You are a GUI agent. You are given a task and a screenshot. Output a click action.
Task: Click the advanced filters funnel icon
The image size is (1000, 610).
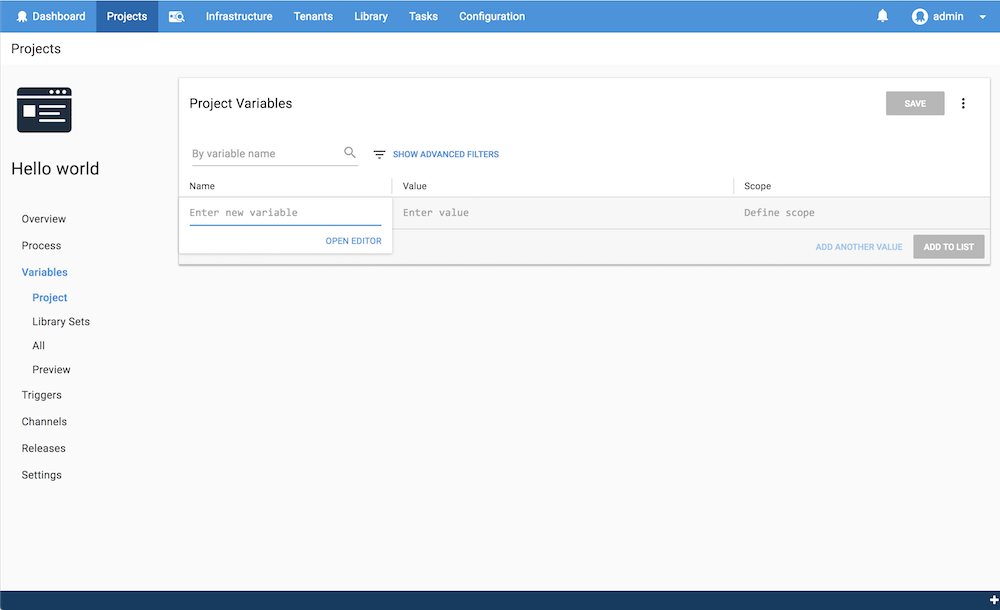(379, 154)
